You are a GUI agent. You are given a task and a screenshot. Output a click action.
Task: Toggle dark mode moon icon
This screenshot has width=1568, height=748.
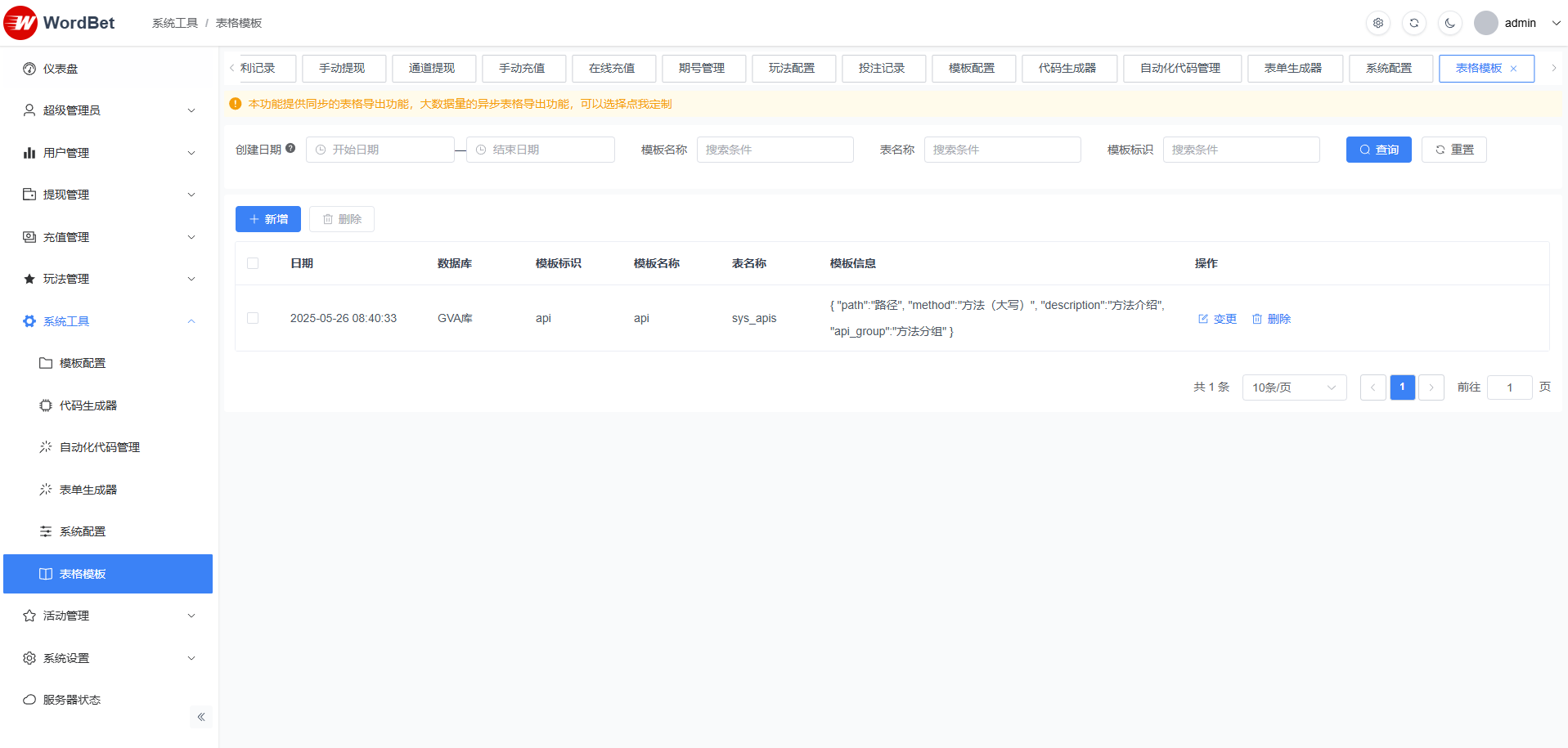pyautogui.click(x=1450, y=23)
